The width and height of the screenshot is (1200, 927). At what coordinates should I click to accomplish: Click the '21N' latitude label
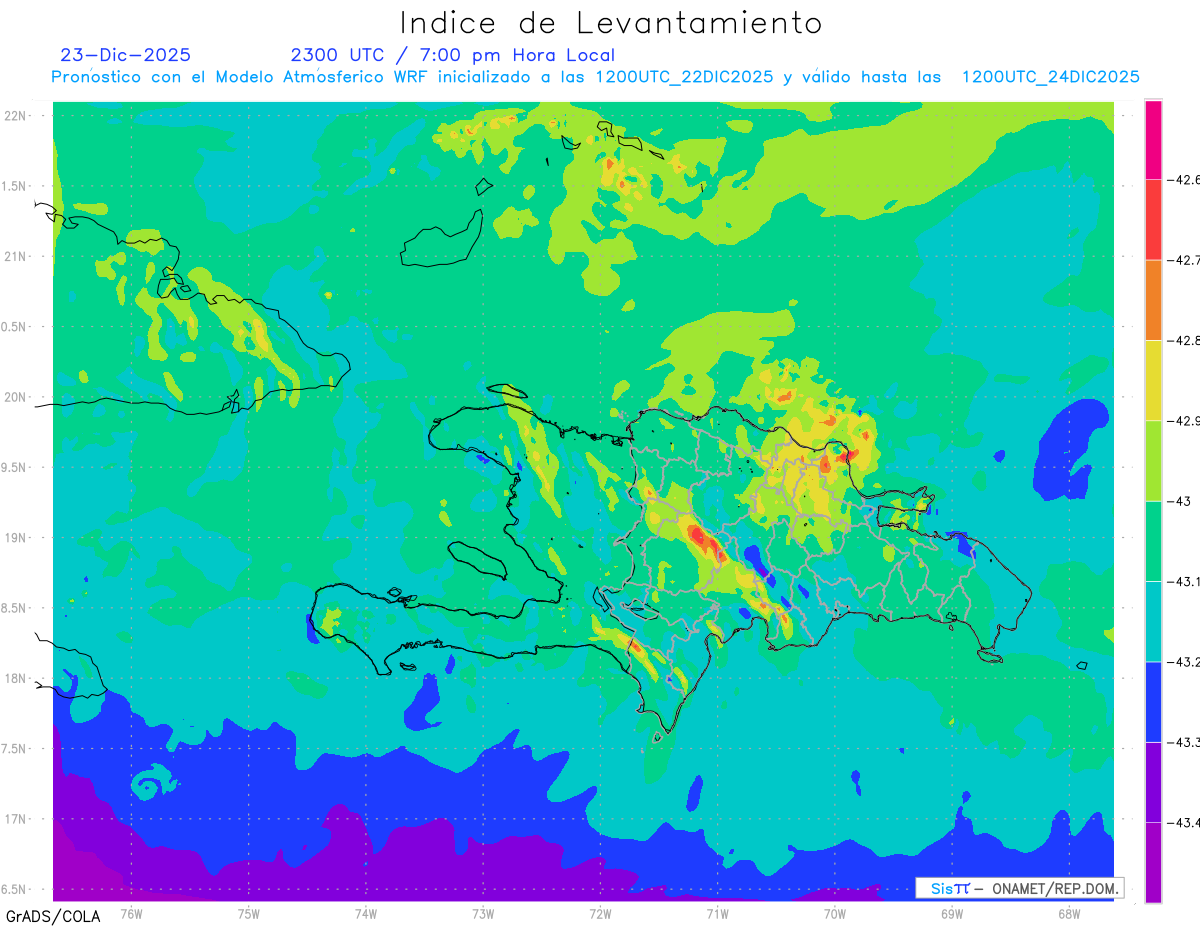coord(17,256)
